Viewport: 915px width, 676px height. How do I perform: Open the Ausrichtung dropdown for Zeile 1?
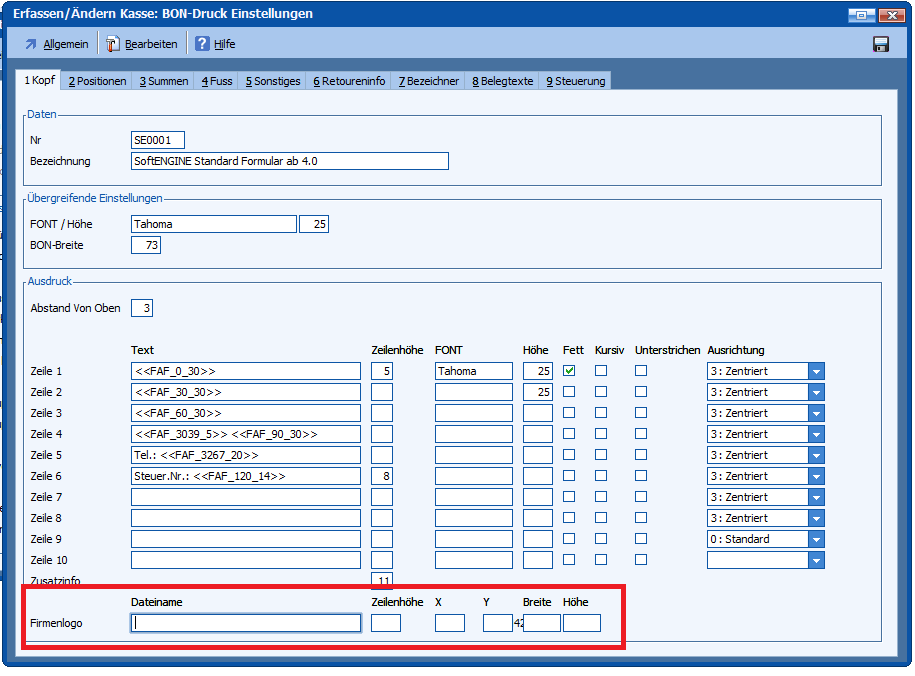click(816, 371)
